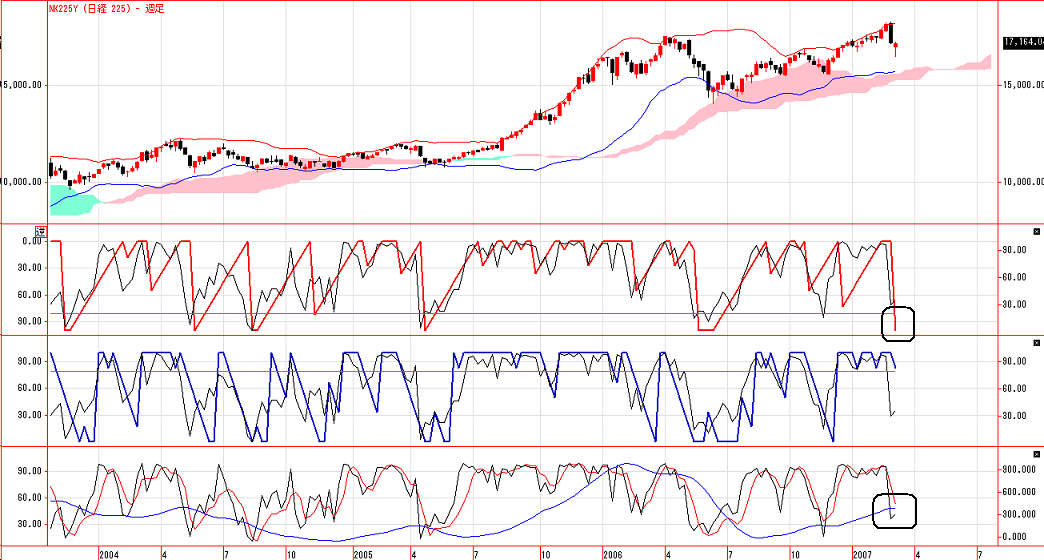Viewport: 1044px width, 560px height.
Task: Click the 10,000.00 label on the right price axis
Action: (x=1022, y=182)
